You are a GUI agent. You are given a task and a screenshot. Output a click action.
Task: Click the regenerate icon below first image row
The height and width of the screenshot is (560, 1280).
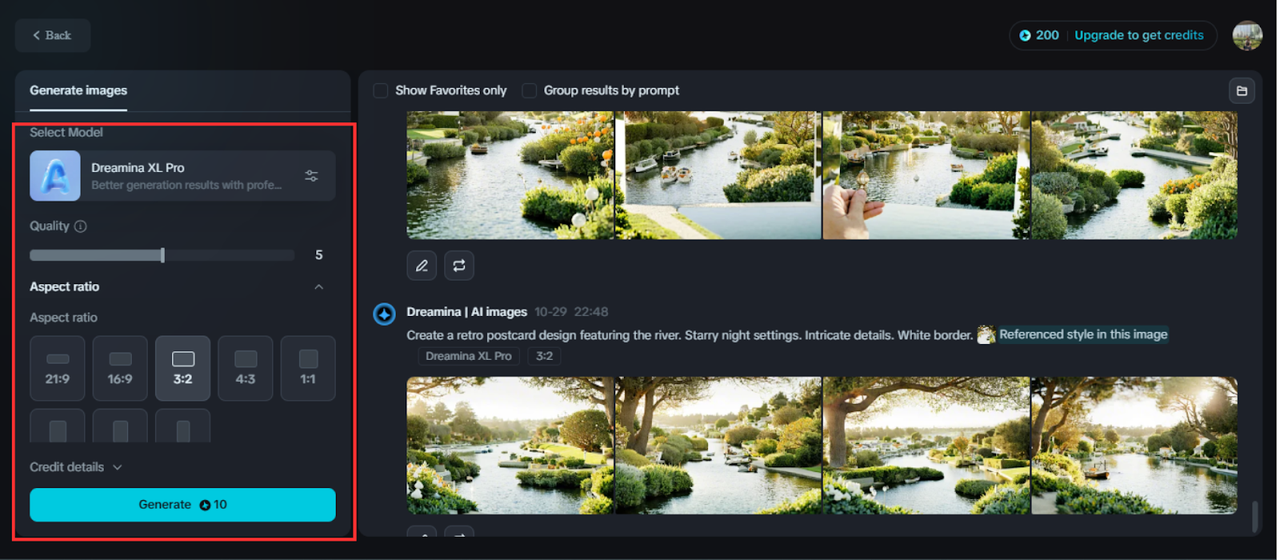tap(459, 266)
